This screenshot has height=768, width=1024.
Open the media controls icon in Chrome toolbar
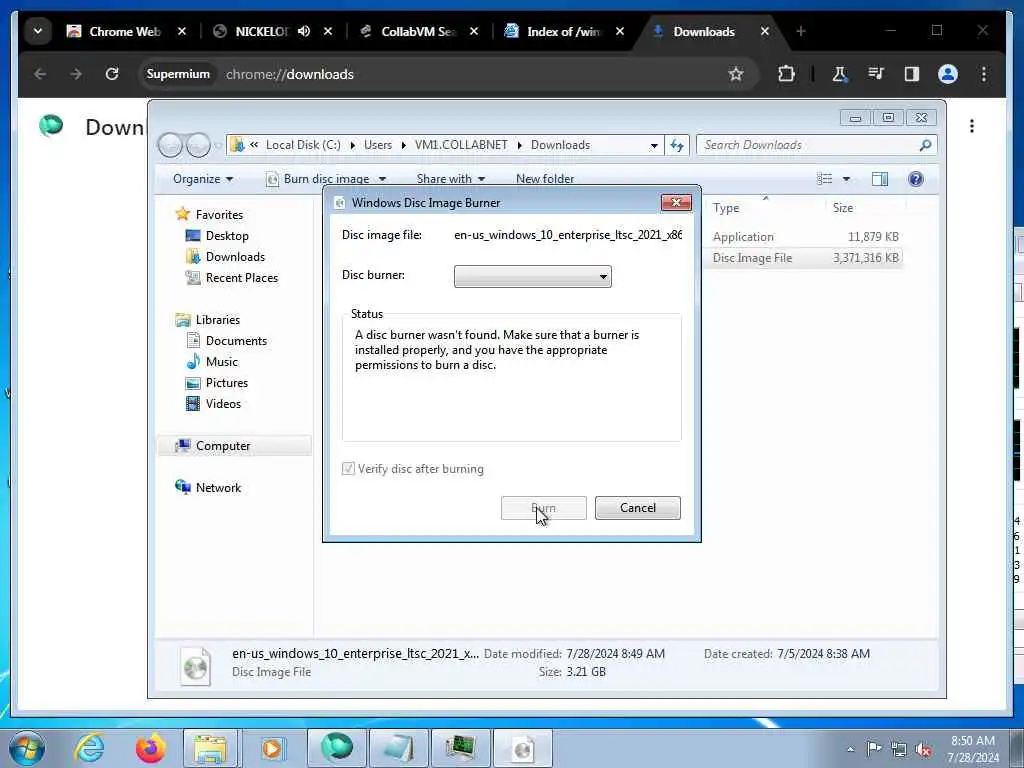click(x=876, y=74)
